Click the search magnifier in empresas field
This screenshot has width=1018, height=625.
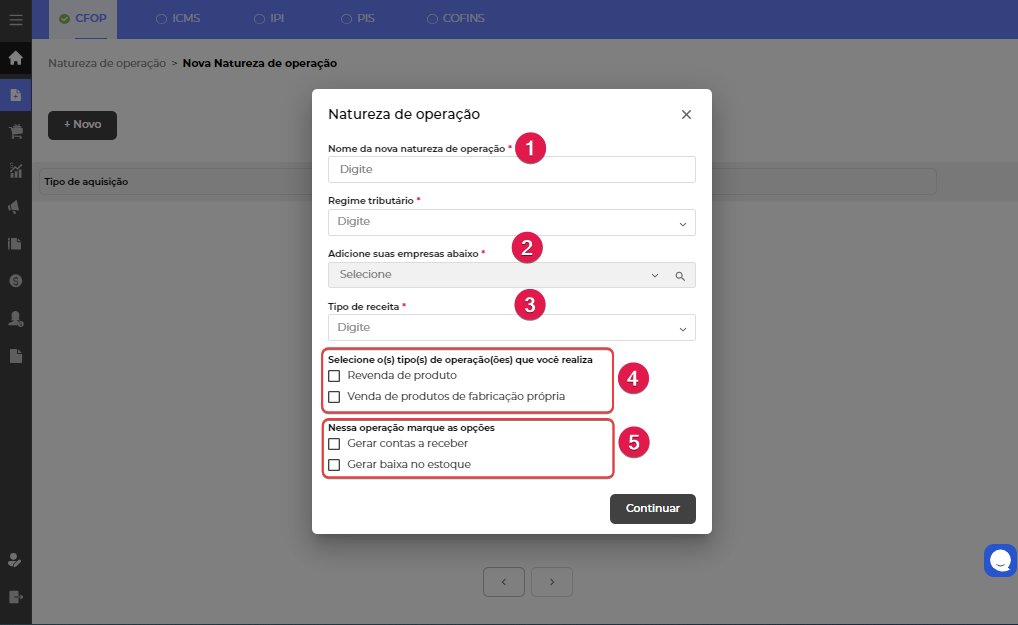point(679,275)
